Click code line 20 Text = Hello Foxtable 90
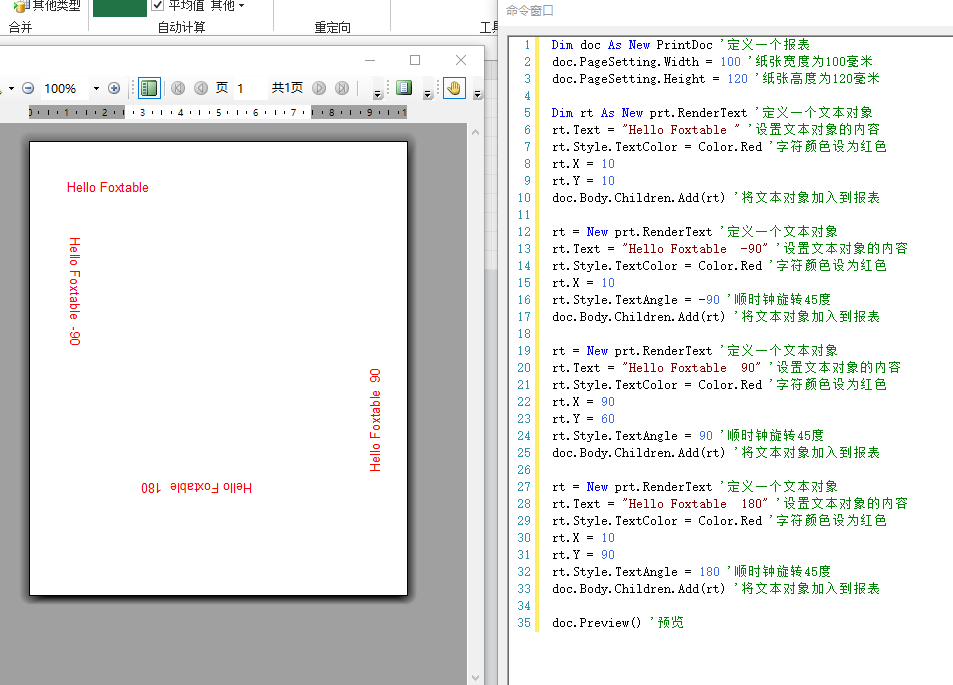Screen dimensions: 953x685 [x=726, y=368]
